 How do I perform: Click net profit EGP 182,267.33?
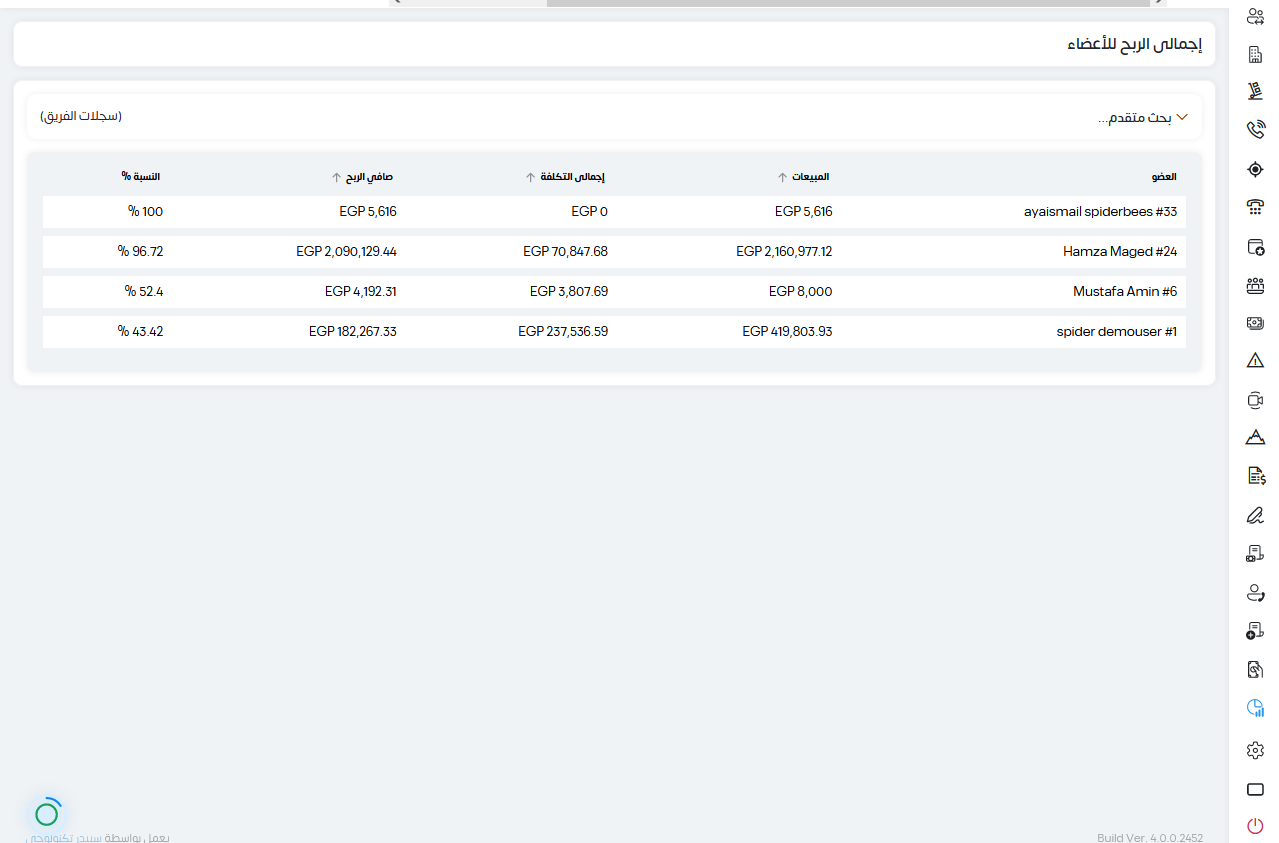click(353, 331)
